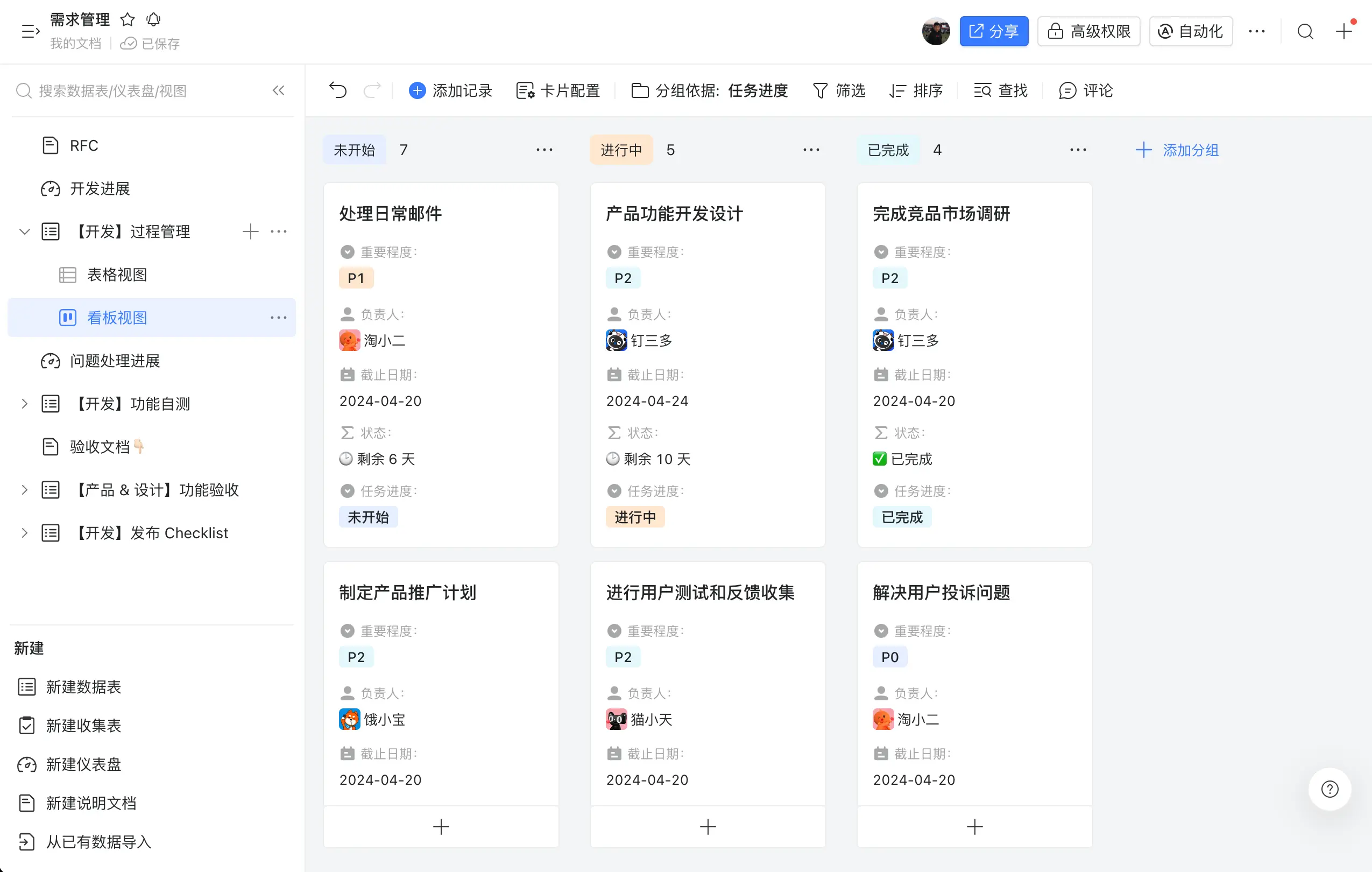Switch to 表格视图 view
The height and width of the screenshot is (872, 1372).
[x=117, y=275]
